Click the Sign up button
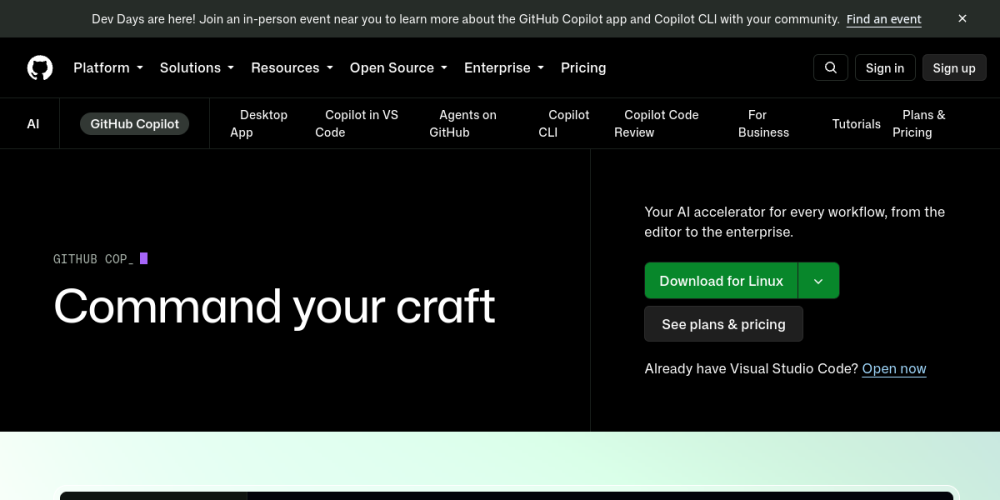 coord(954,68)
